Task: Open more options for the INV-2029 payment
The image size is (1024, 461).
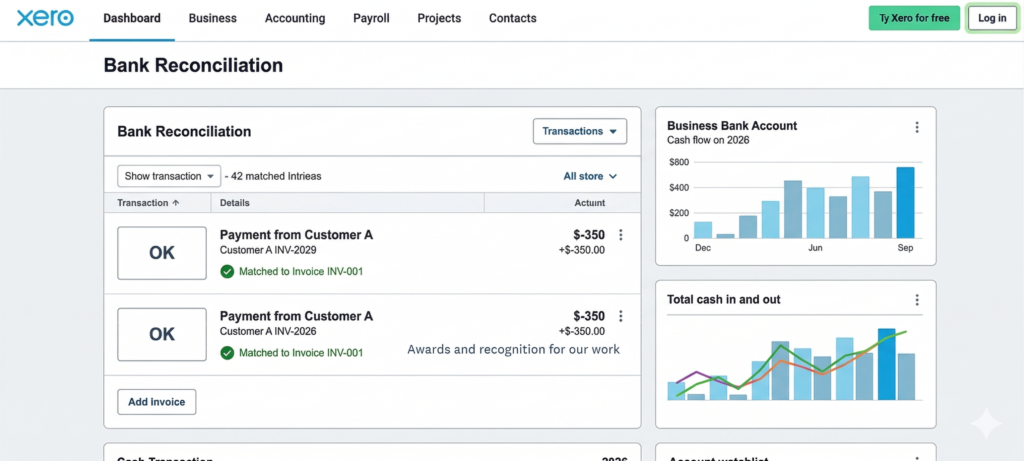Action: coord(621,235)
